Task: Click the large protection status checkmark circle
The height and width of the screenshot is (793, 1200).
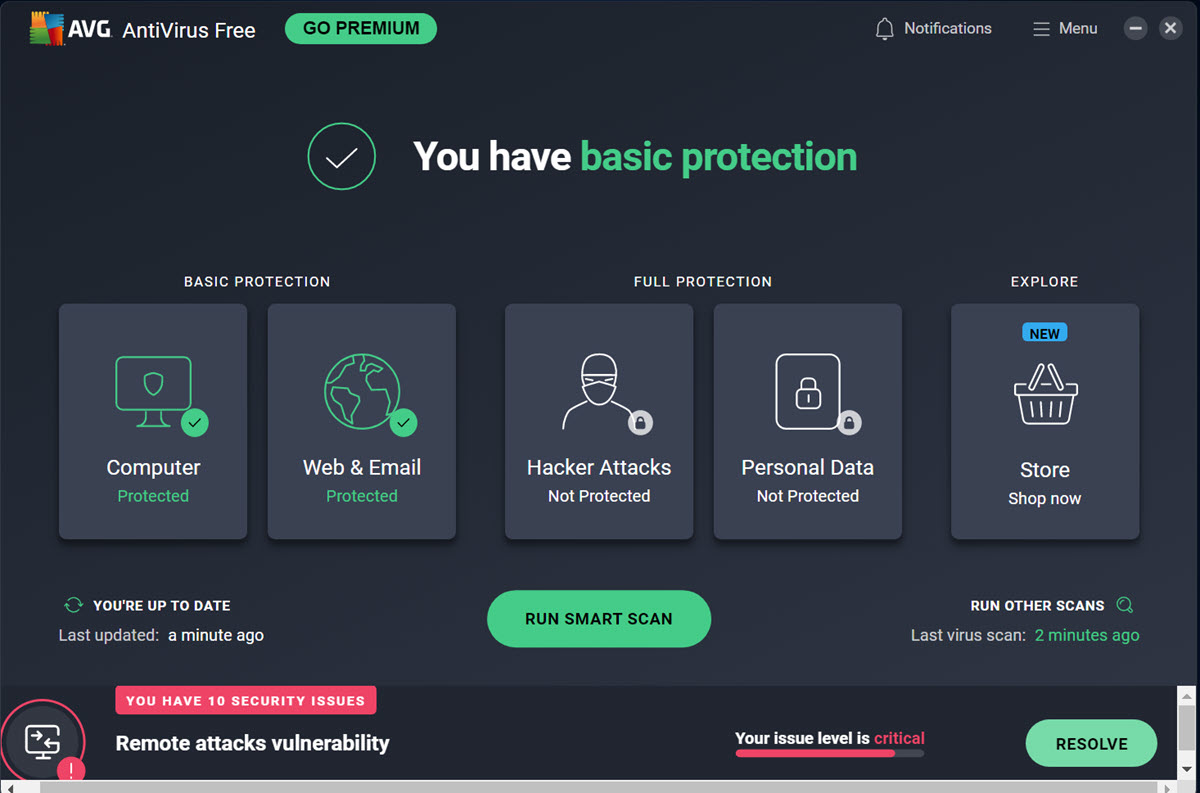Action: 341,156
